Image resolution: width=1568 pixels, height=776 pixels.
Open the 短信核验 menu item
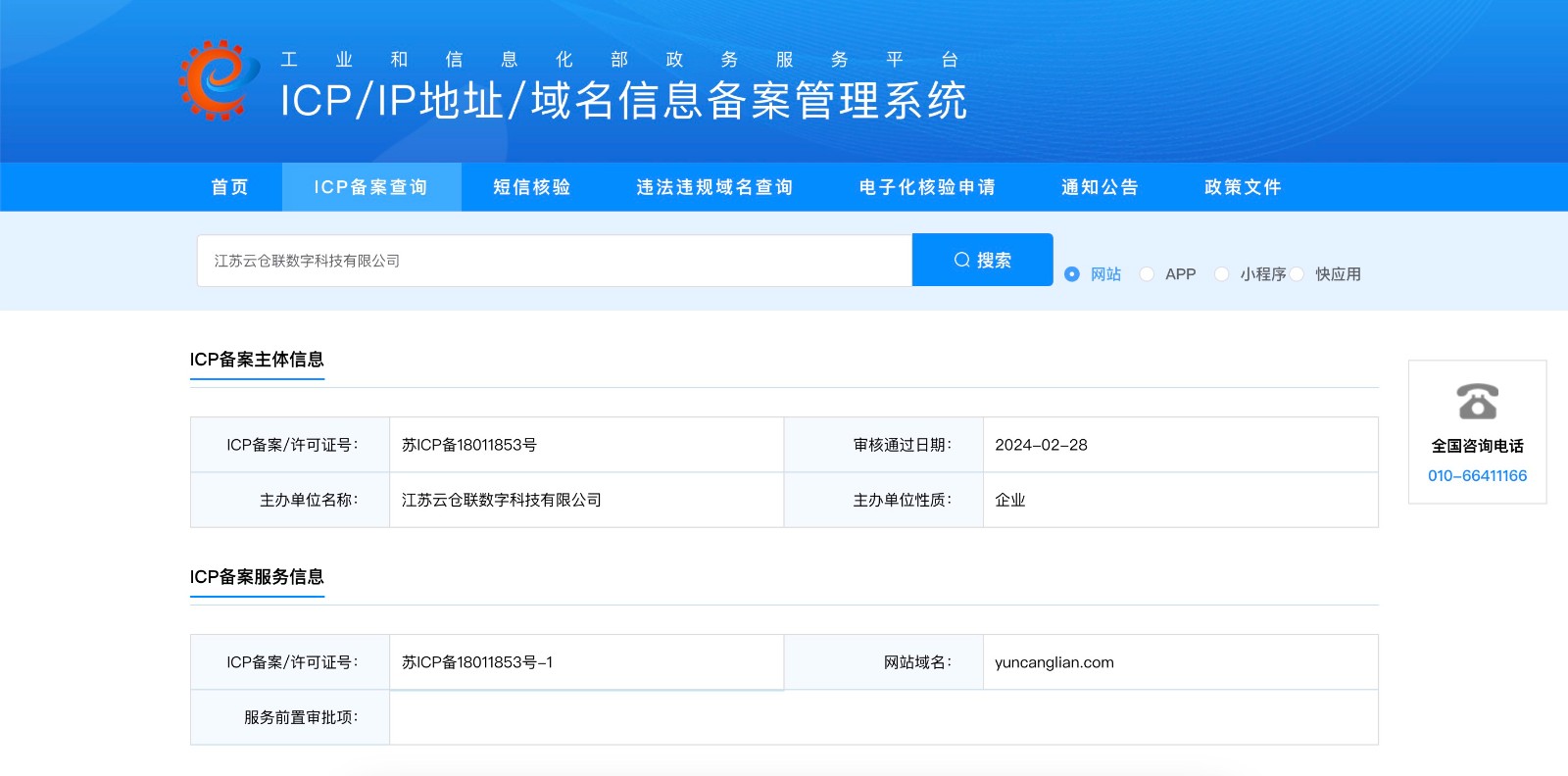pos(532,187)
